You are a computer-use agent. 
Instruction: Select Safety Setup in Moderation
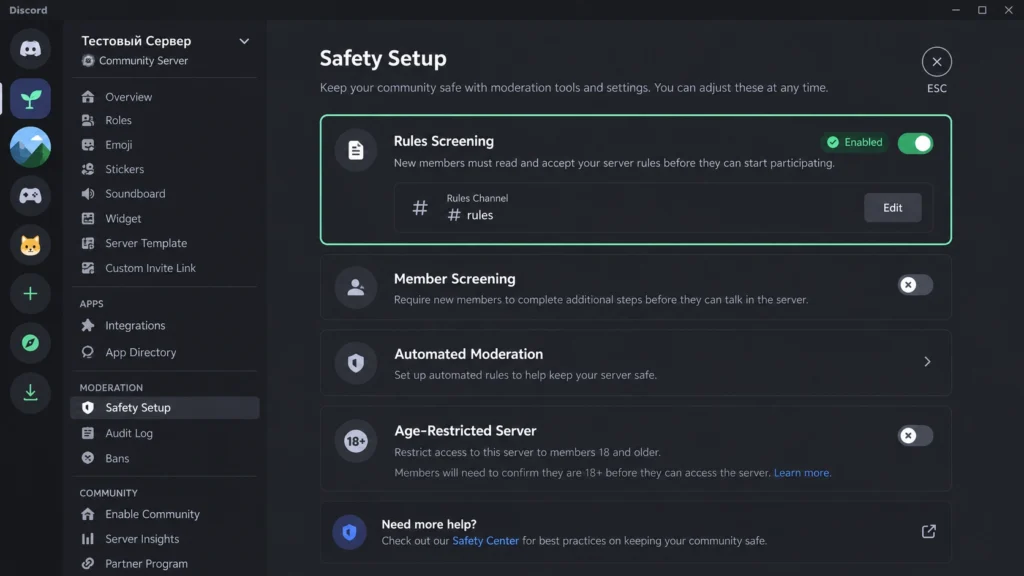click(165, 408)
